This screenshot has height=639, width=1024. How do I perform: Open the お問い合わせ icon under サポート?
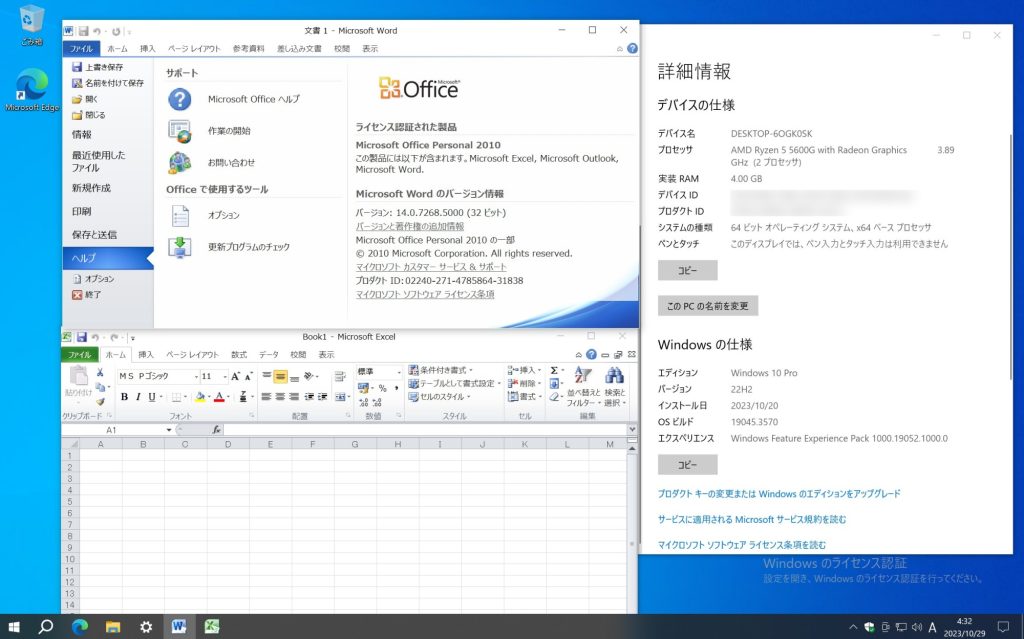click(179, 159)
